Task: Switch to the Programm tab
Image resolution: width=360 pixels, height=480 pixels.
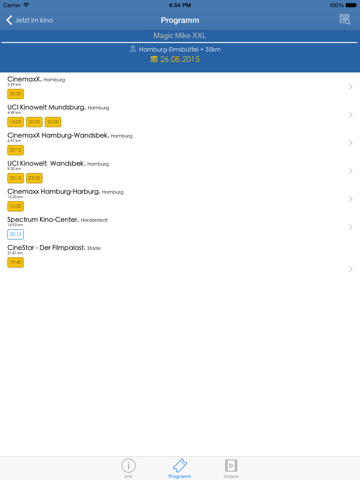Action: click(x=180, y=468)
